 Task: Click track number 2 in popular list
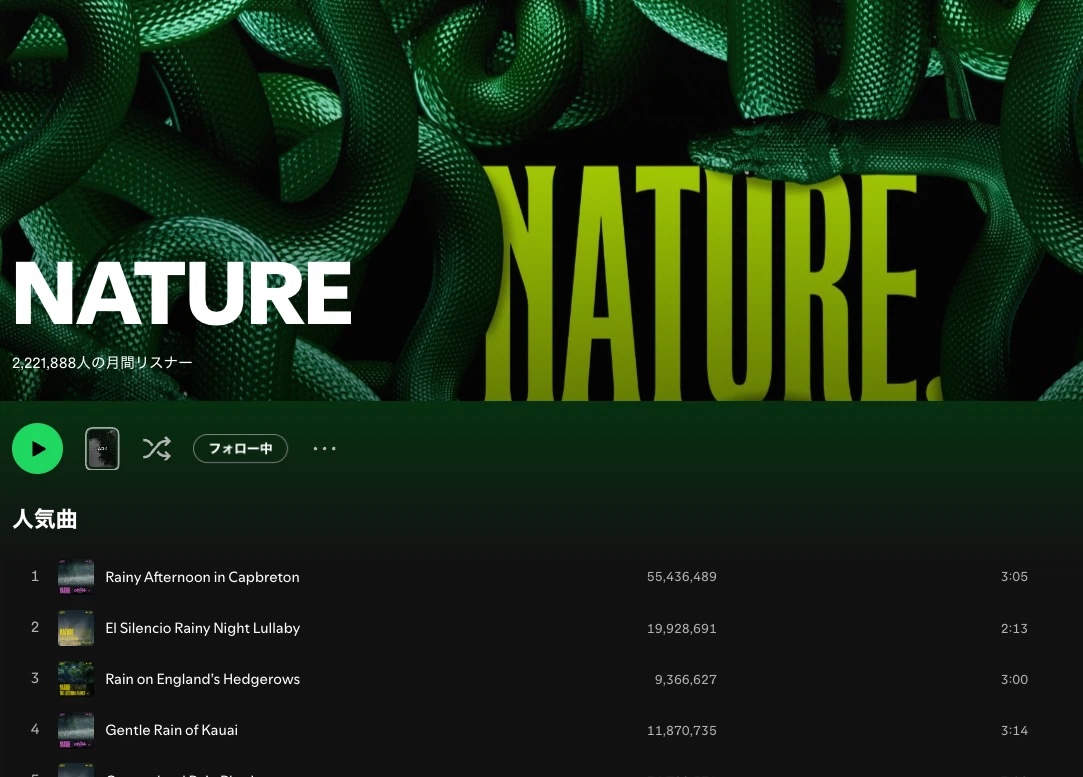tap(35, 627)
